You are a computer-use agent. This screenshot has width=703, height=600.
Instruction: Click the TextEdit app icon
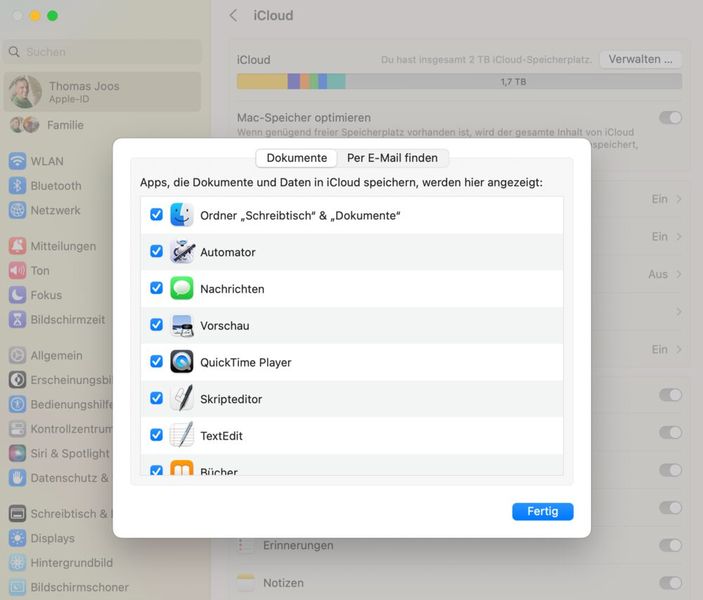click(x=182, y=435)
